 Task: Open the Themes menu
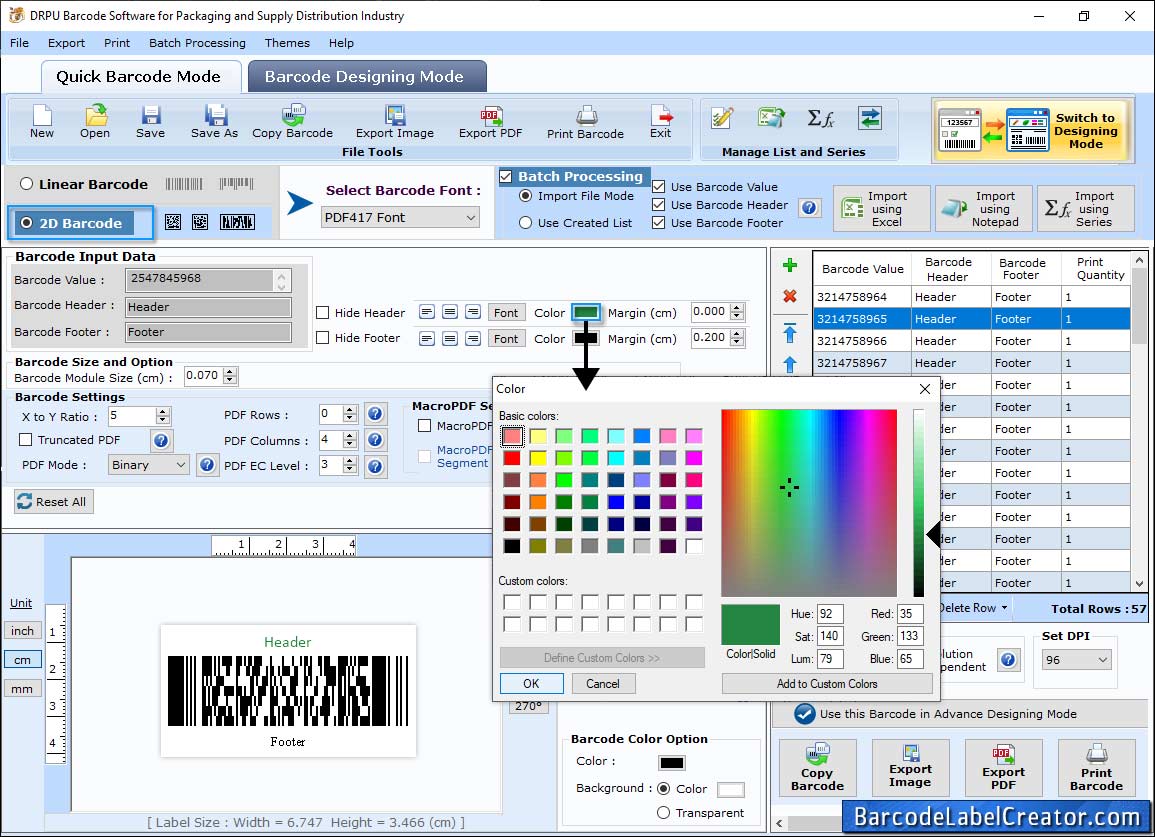[287, 43]
